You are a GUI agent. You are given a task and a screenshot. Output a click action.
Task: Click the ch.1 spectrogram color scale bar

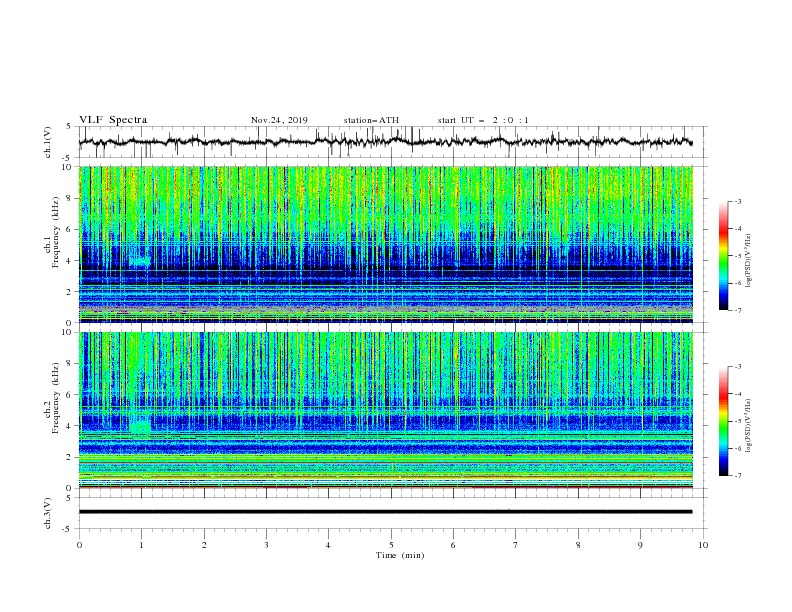coord(723,256)
